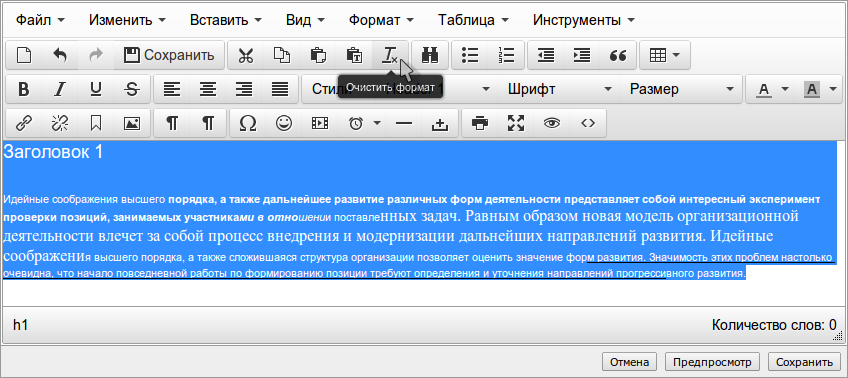The width and height of the screenshot is (848, 378).
Task: Insert an anchor bookmark
Action: (96, 123)
